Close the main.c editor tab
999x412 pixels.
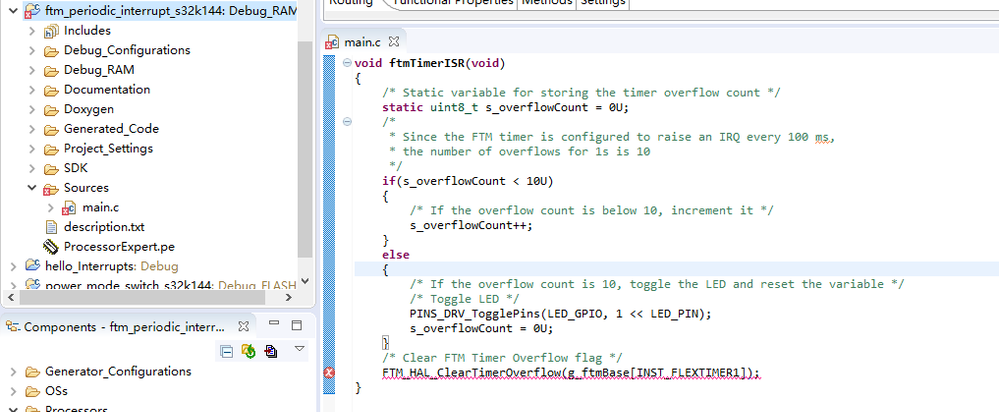click(x=394, y=42)
